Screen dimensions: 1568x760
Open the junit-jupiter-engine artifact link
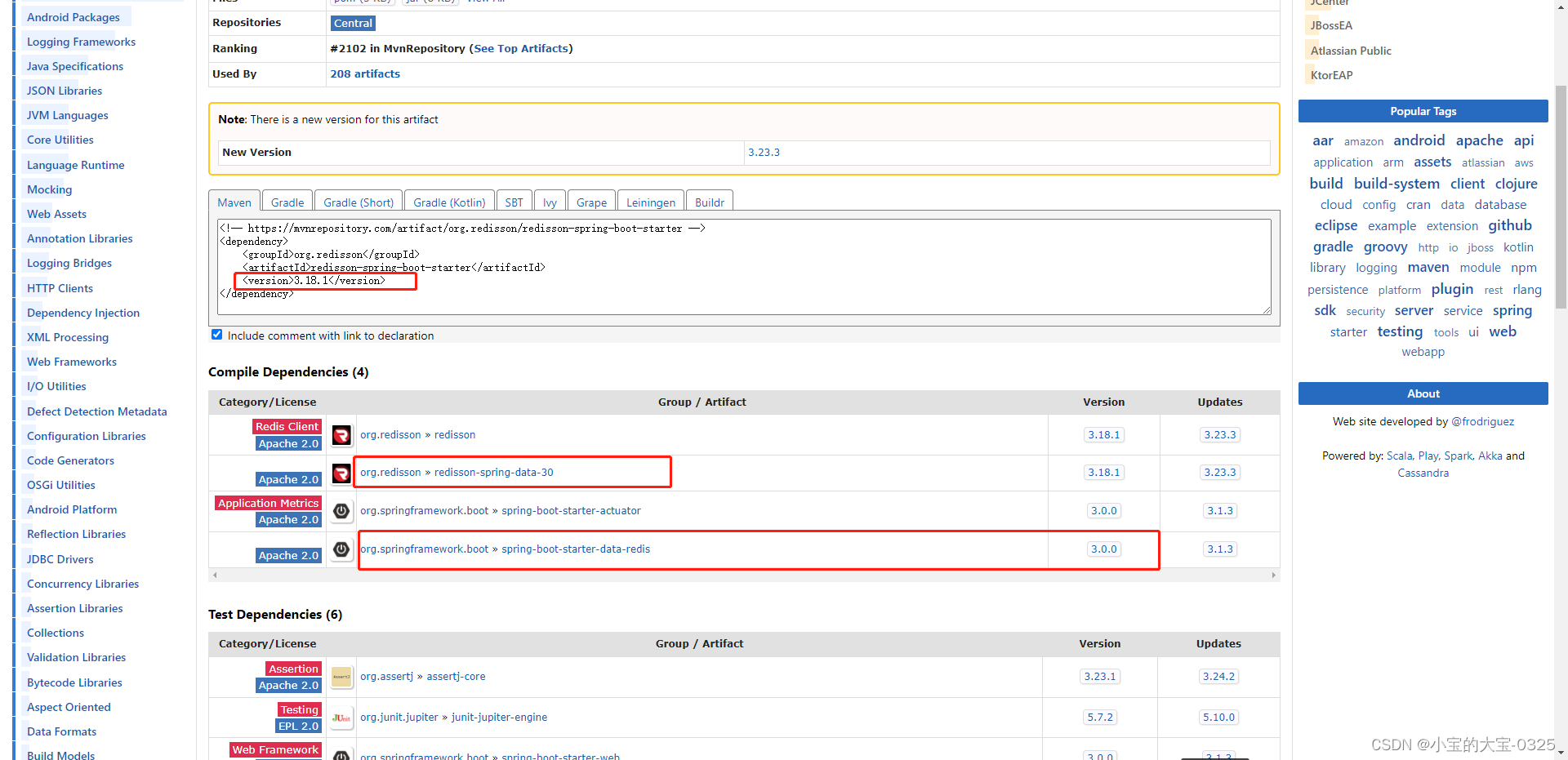point(499,718)
